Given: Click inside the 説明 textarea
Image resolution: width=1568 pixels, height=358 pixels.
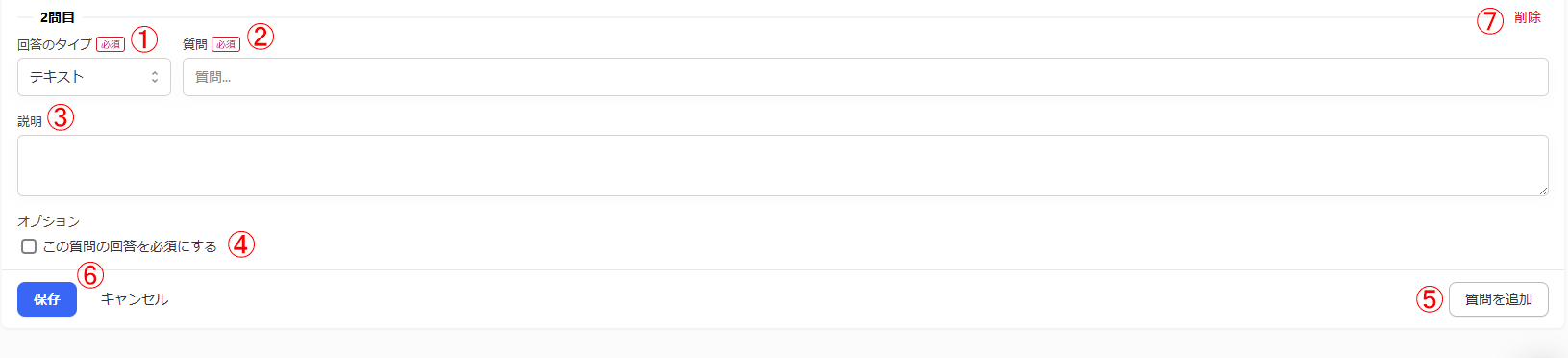Looking at the screenshot, I should pos(783,166).
